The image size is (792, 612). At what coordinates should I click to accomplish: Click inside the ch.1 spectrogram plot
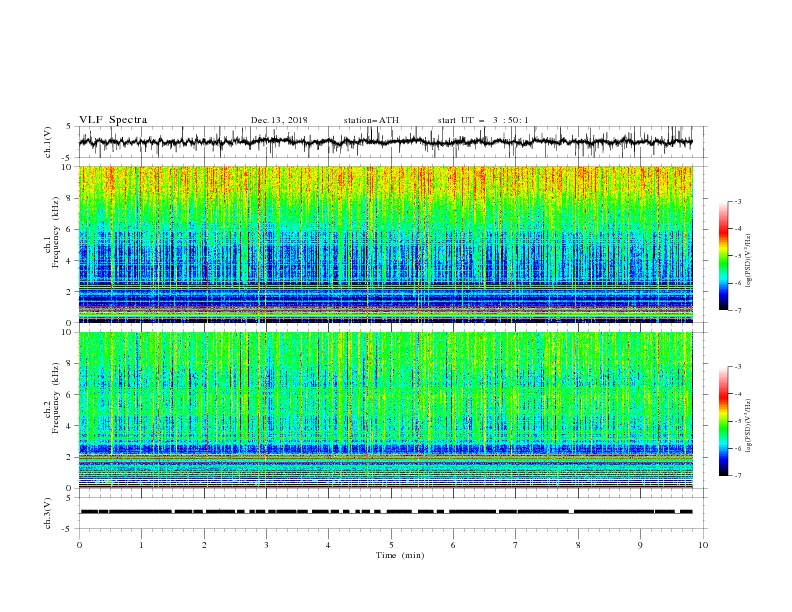pos(386,244)
